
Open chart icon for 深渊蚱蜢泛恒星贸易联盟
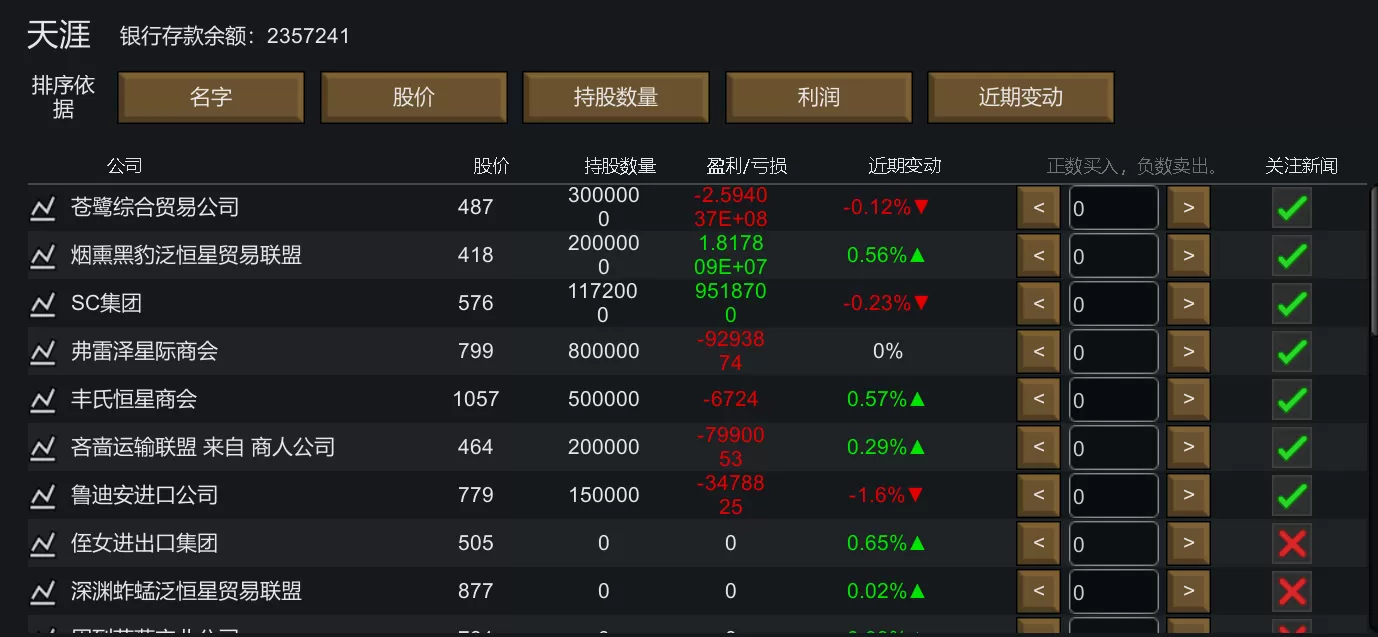tap(42, 592)
